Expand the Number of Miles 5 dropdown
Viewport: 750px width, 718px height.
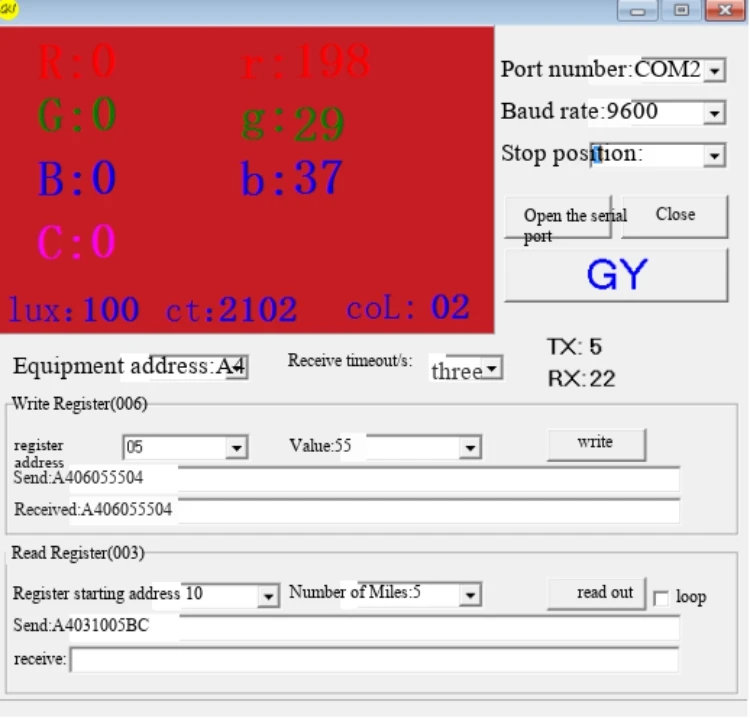[470, 595]
